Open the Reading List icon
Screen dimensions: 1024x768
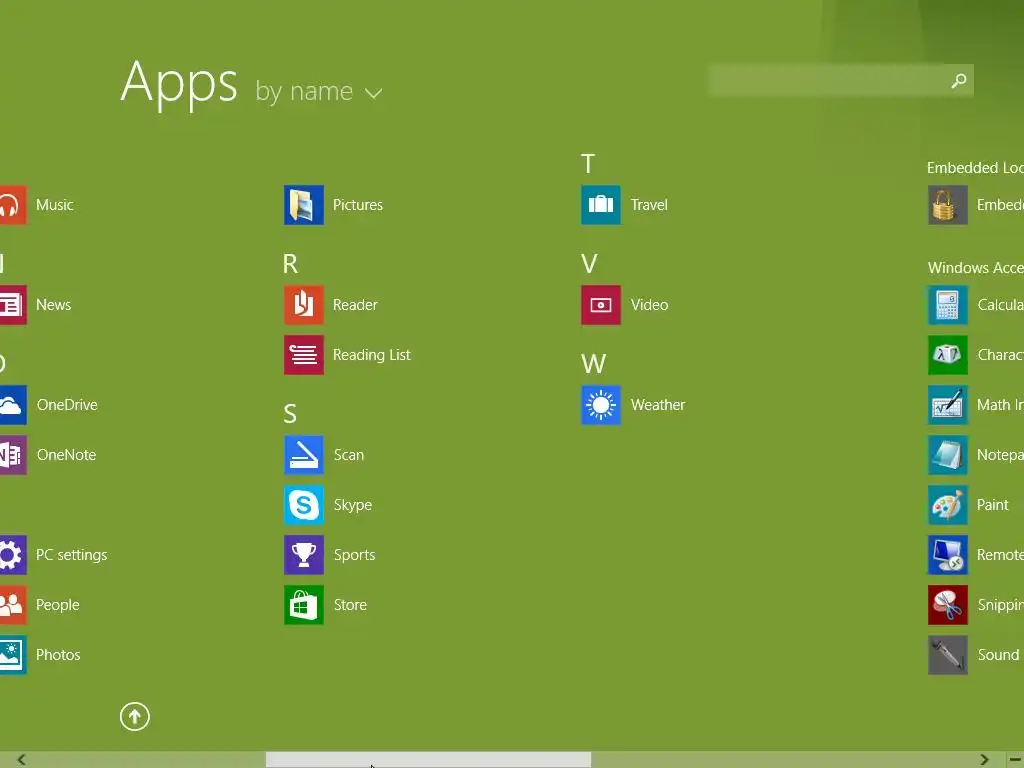pos(304,355)
